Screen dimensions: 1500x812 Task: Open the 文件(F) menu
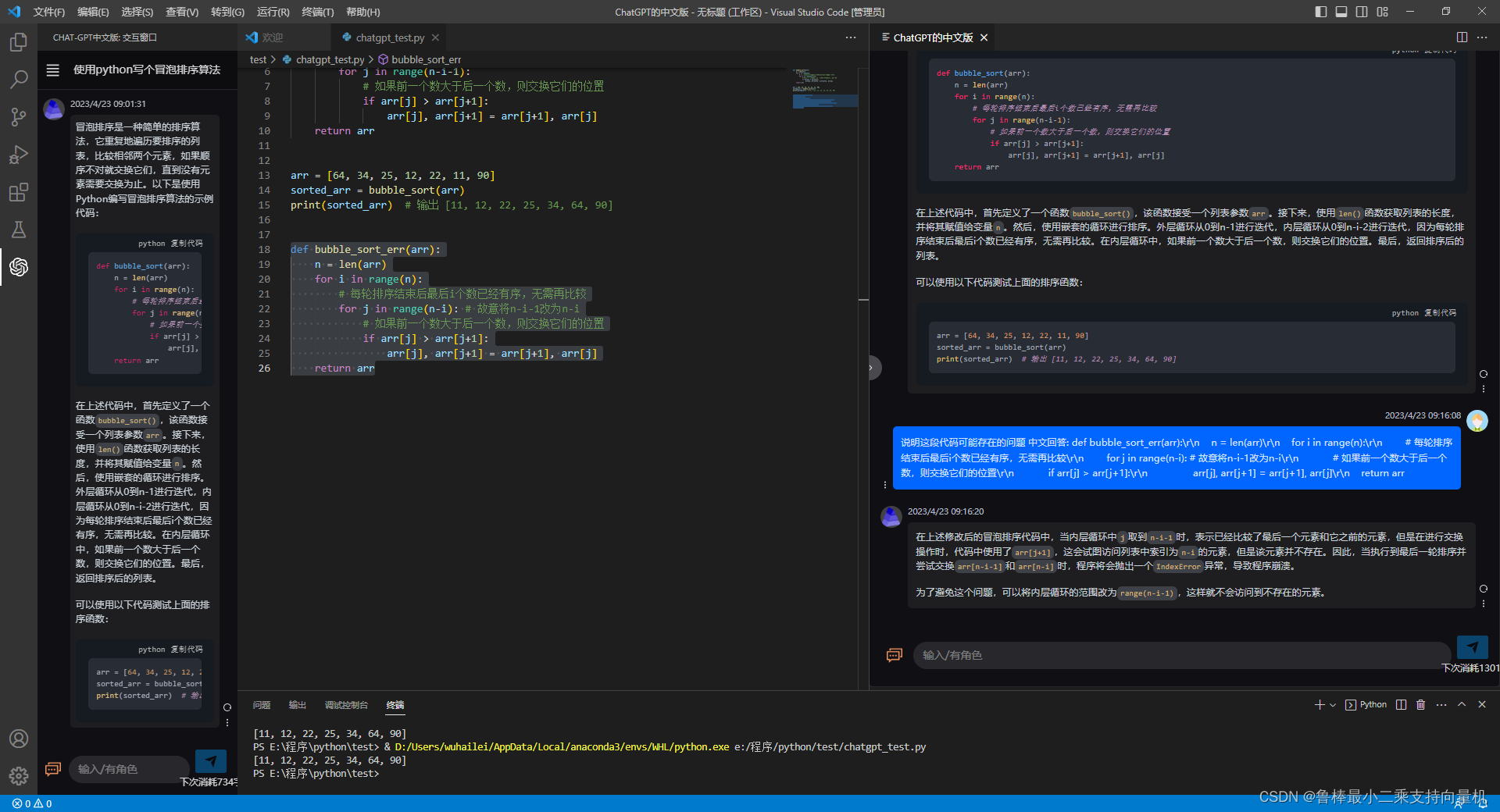tap(49, 12)
